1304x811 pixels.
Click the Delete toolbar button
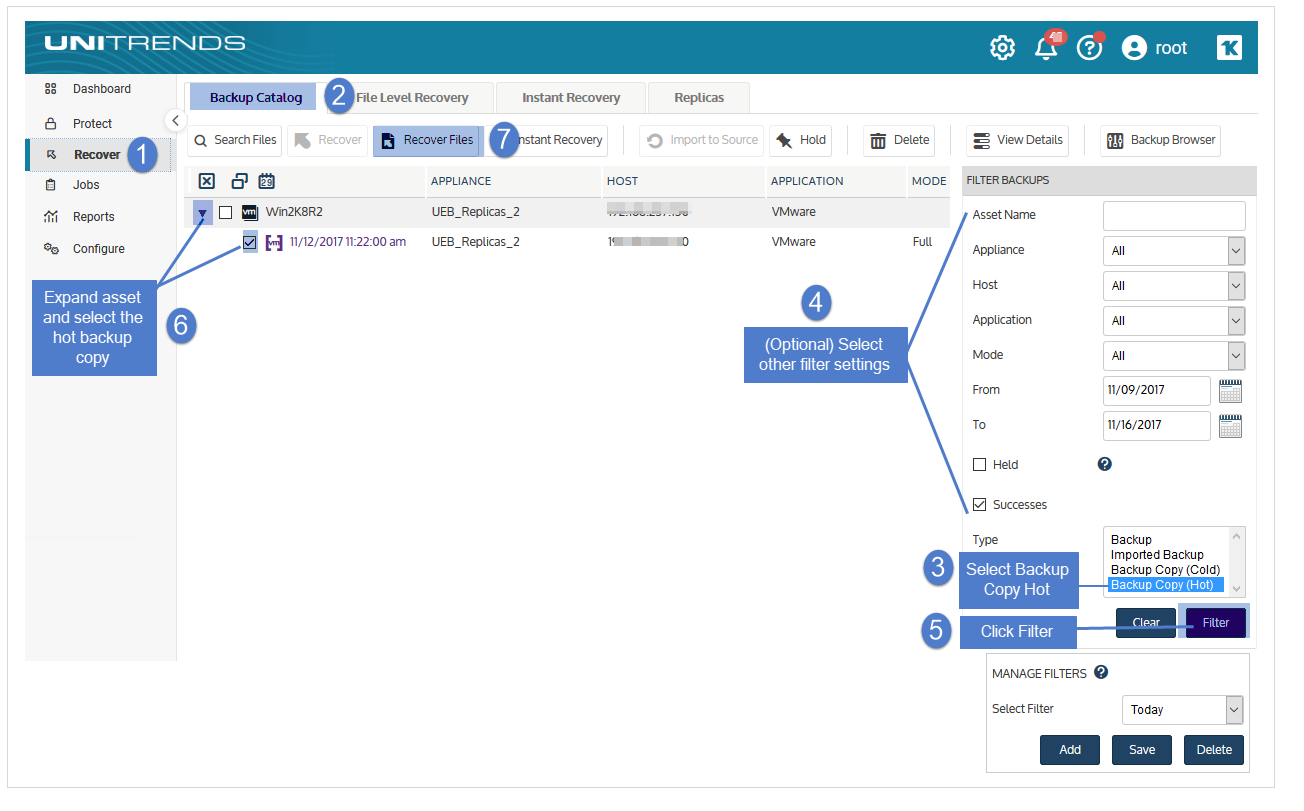pos(899,140)
